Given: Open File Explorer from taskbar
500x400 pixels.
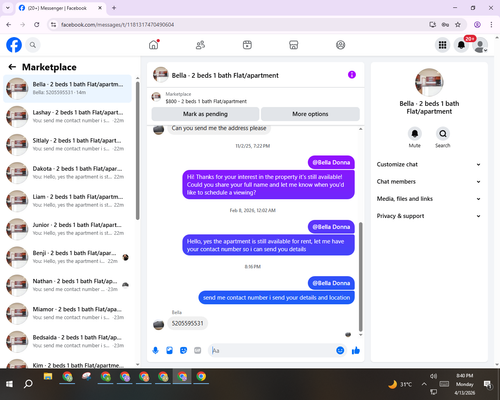Looking at the screenshot, I should click(48, 377).
